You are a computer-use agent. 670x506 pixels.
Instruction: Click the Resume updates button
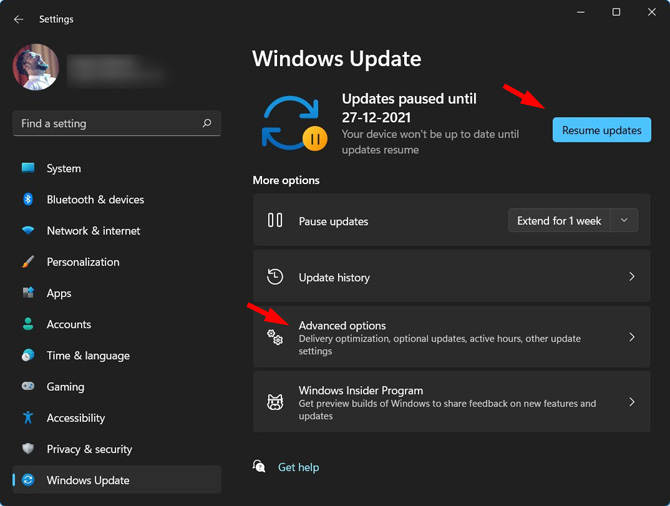click(602, 130)
